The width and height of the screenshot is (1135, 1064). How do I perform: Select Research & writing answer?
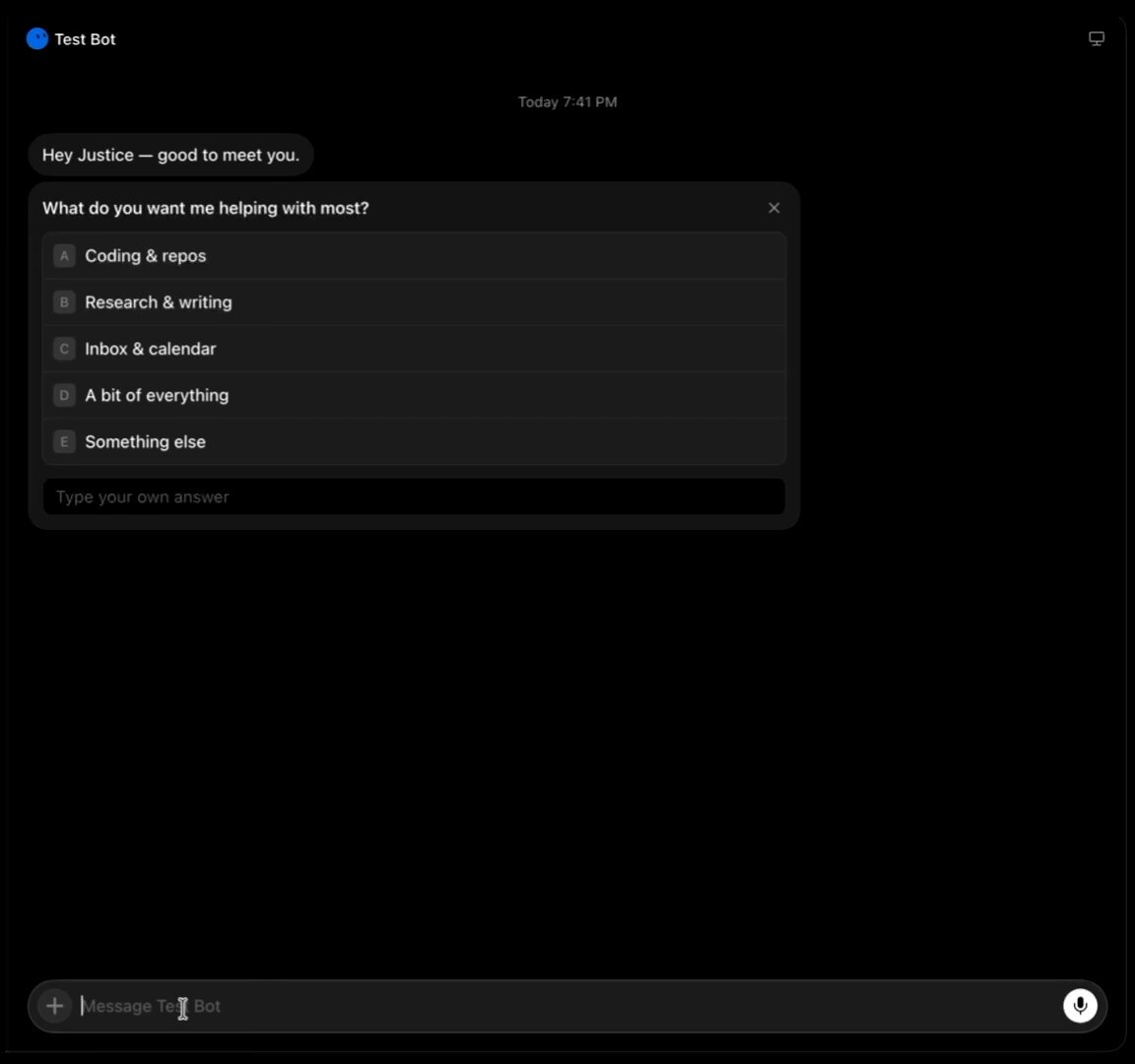(414, 302)
